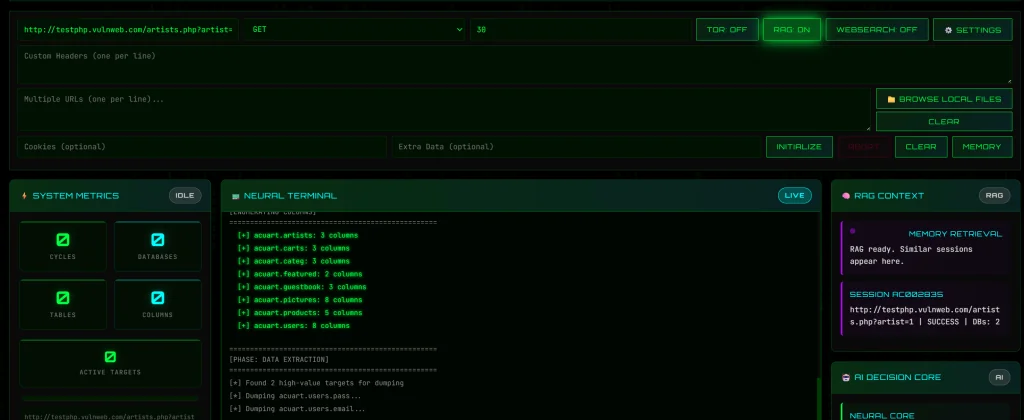Click the lightning bolt System Metrics icon

[x=24, y=196]
